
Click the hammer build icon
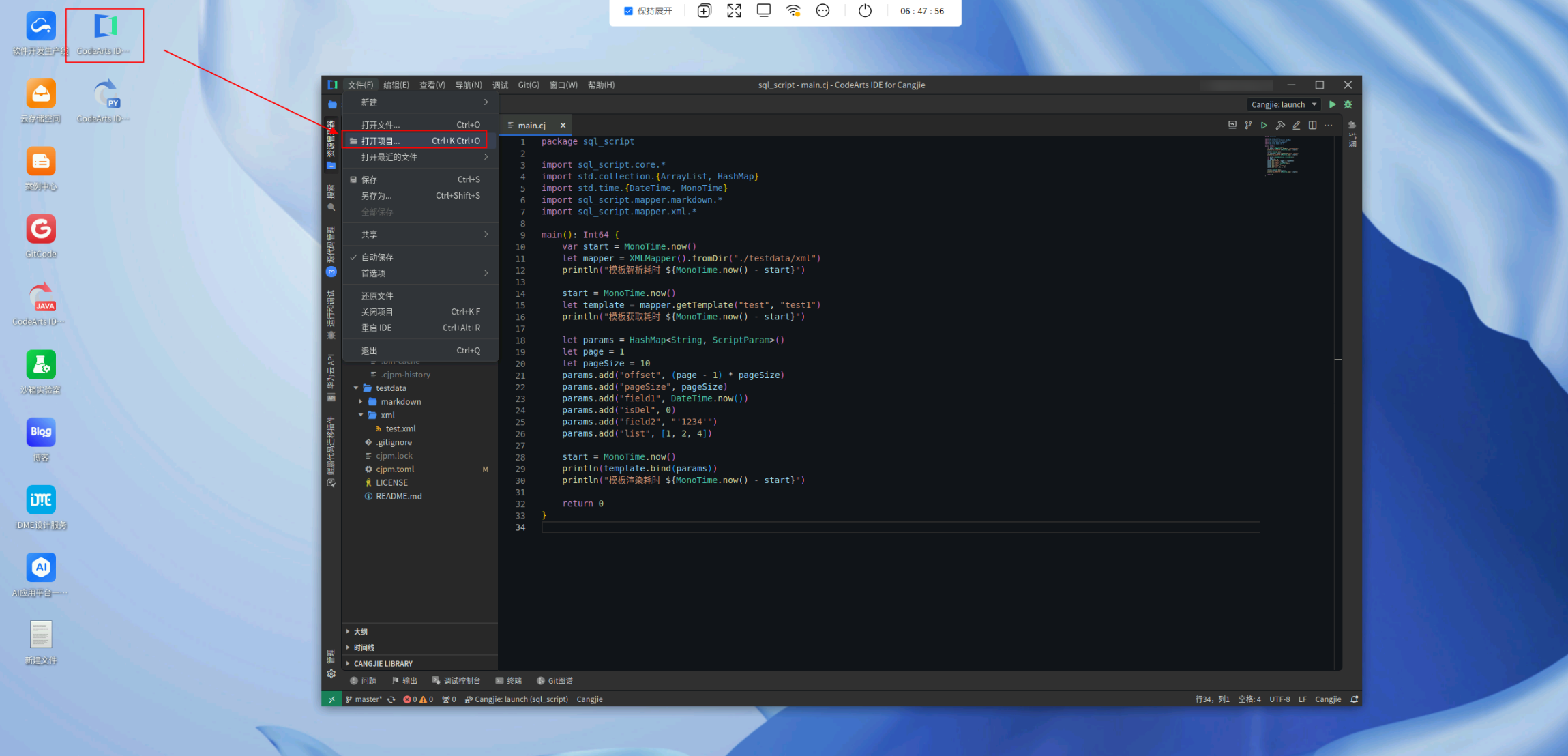(1280, 126)
